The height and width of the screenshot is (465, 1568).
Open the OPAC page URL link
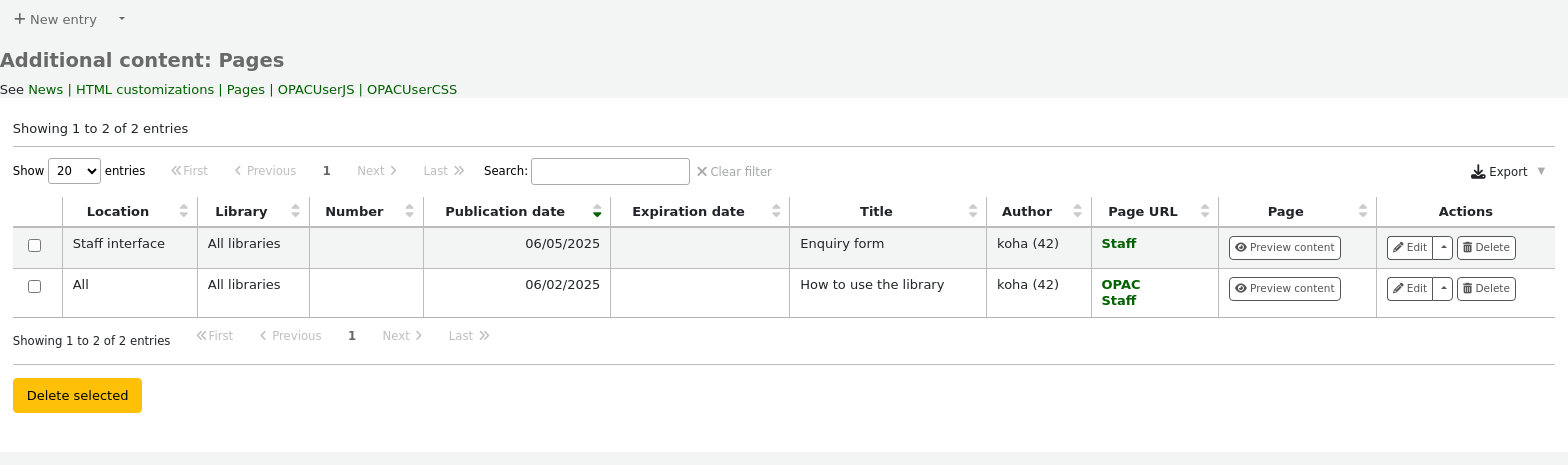coord(1120,285)
